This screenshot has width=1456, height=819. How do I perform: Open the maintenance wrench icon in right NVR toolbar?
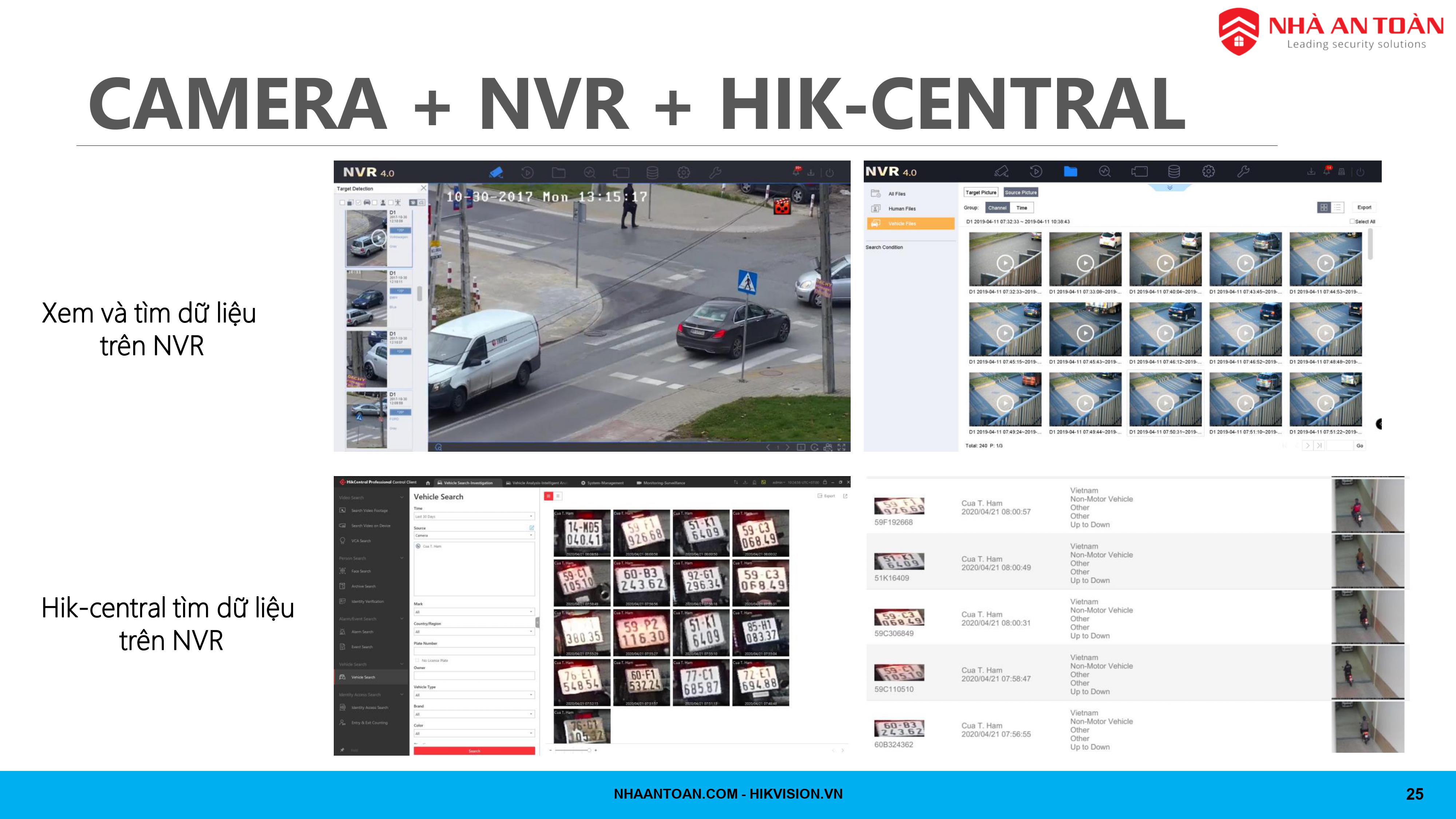click(x=1243, y=171)
